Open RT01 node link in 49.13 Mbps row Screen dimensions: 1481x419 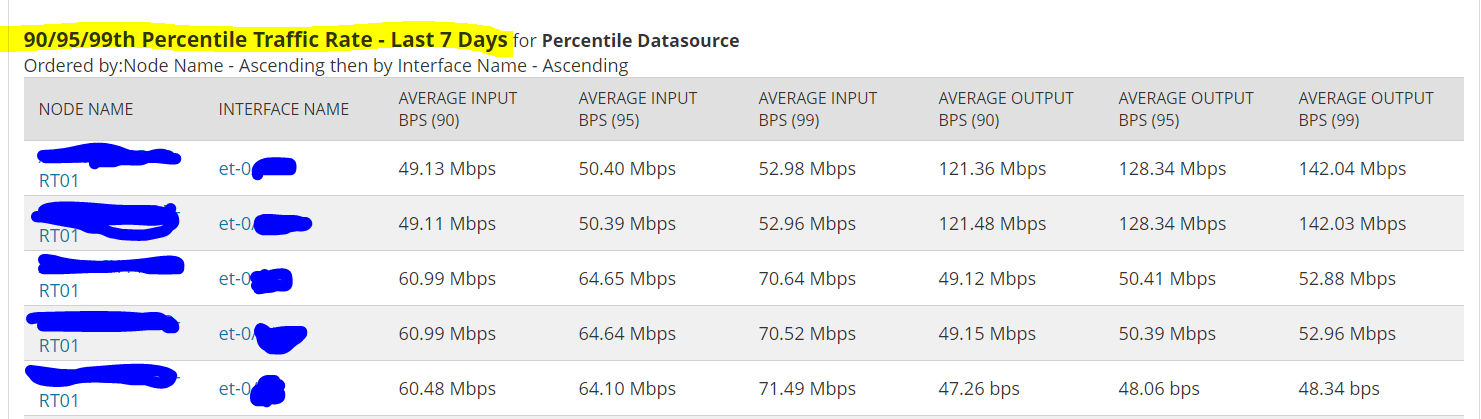(59, 181)
